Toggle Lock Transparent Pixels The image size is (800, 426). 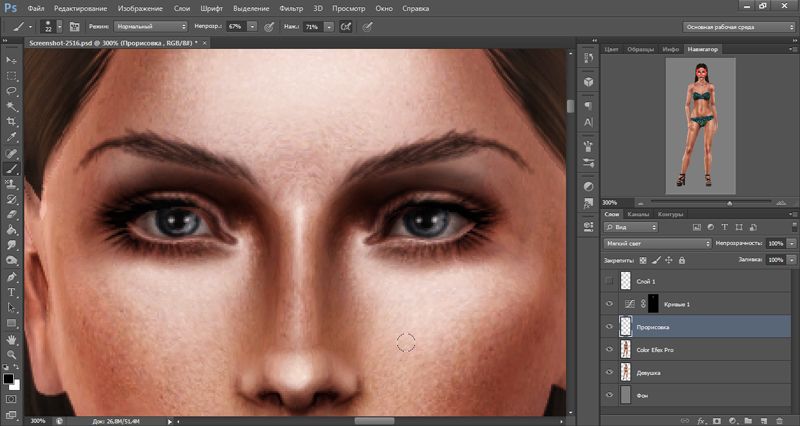643,260
